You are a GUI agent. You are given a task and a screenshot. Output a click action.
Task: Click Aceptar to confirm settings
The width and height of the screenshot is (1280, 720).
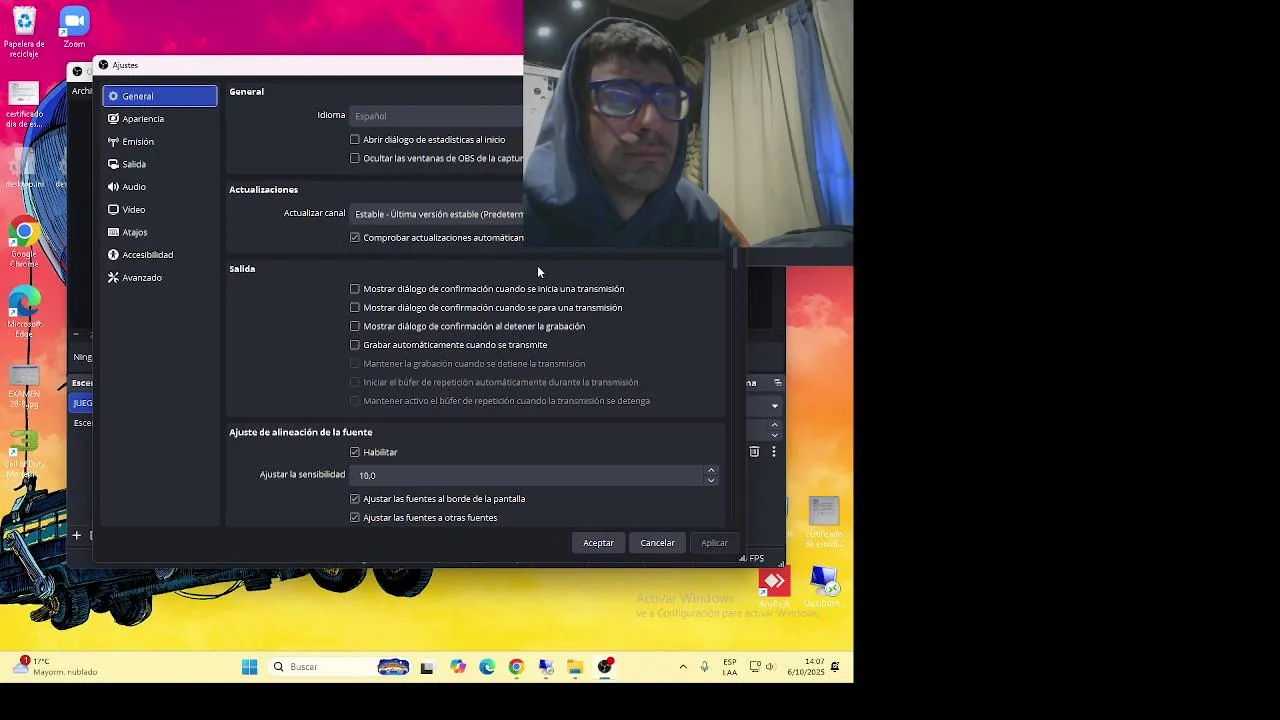point(598,543)
